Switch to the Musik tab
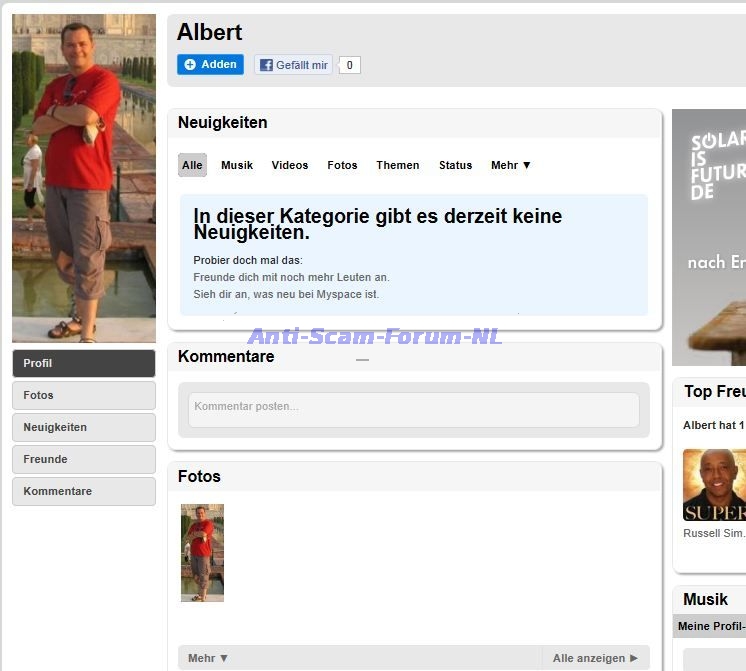This screenshot has width=746, height=671. point(237,165)
